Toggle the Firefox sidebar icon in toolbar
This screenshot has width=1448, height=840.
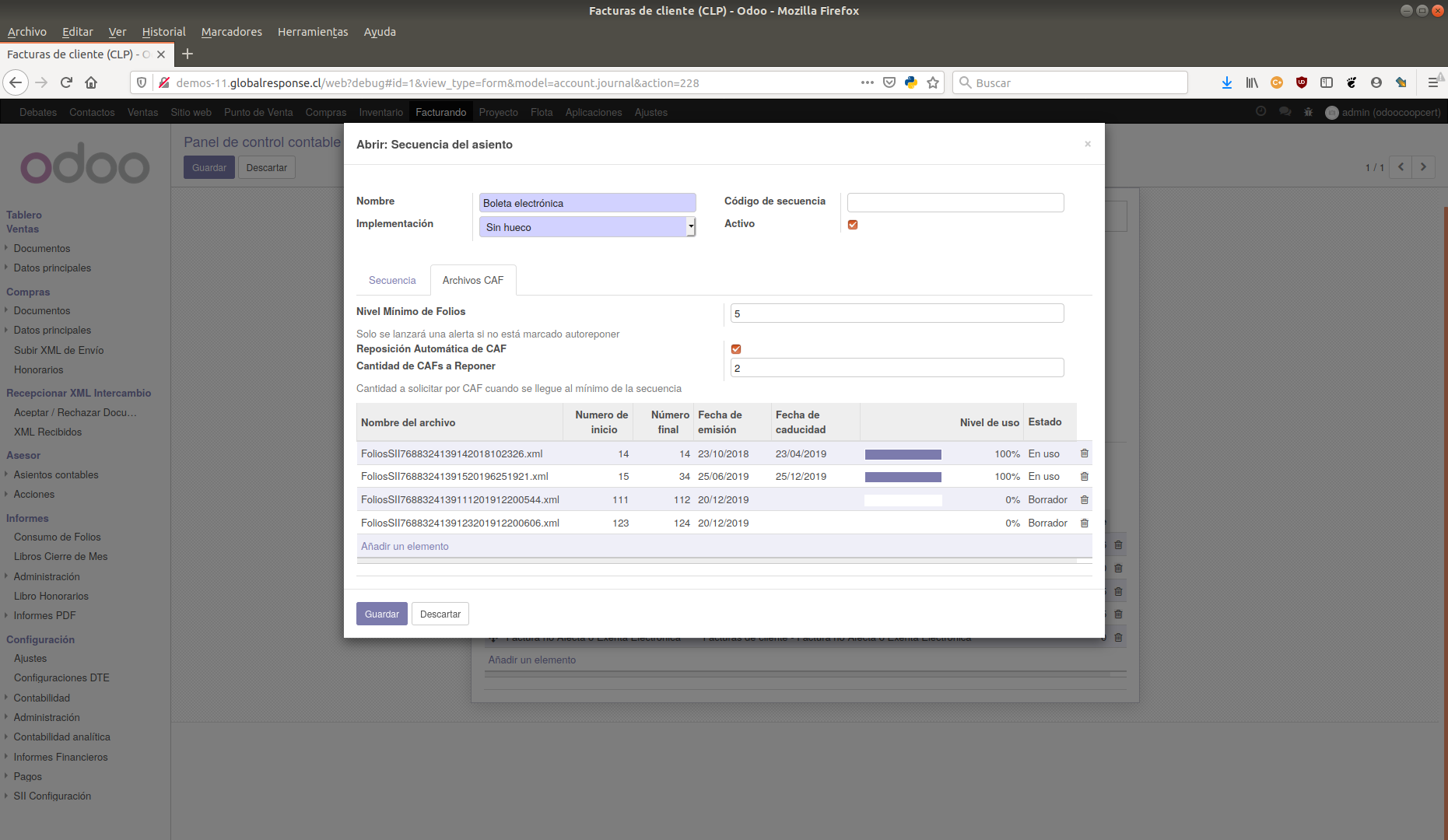[1327, 82]
